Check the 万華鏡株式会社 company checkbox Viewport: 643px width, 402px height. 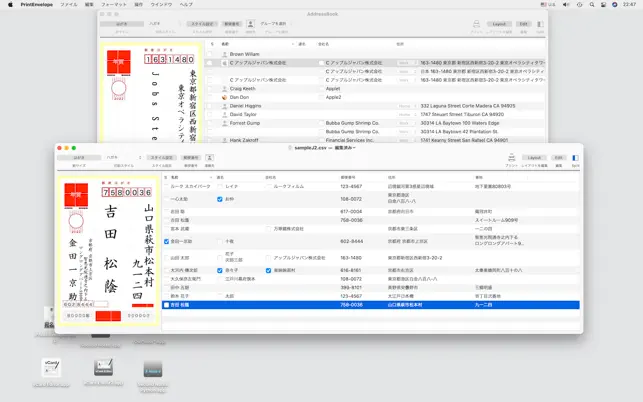click(x=268, y=228)
